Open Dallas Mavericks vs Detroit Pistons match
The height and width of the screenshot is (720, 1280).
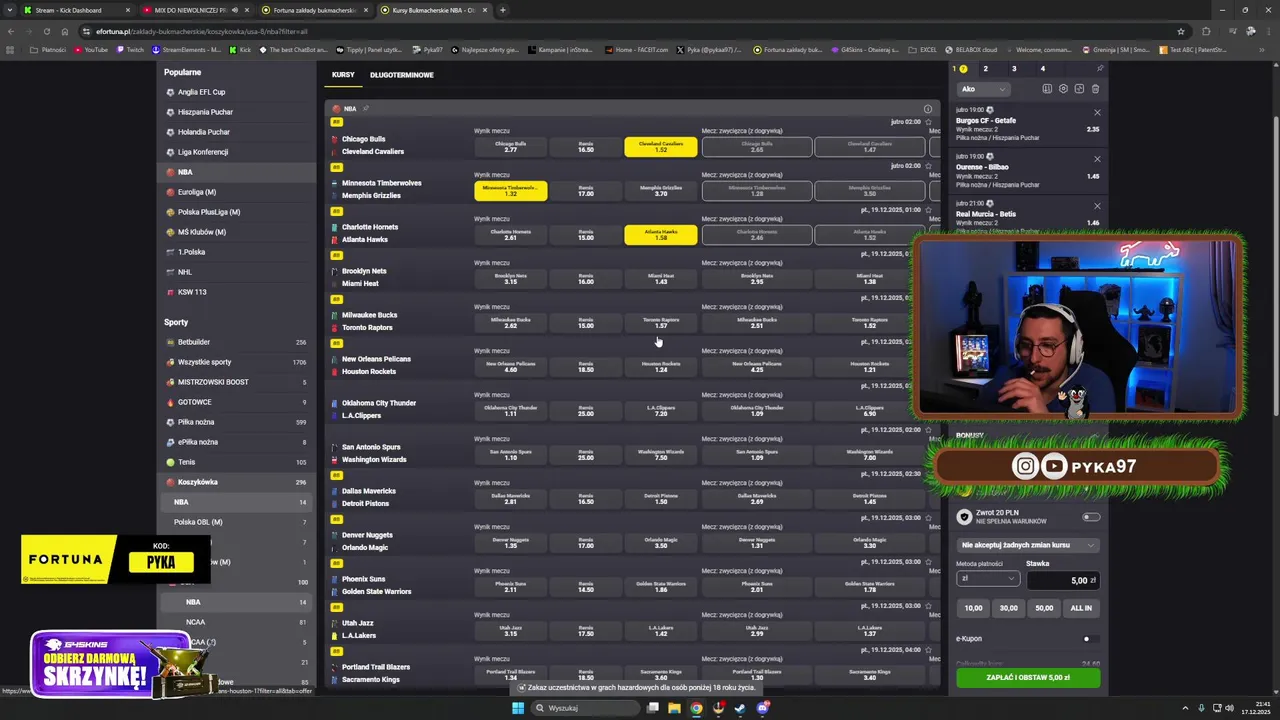click(x=369, y=497)
